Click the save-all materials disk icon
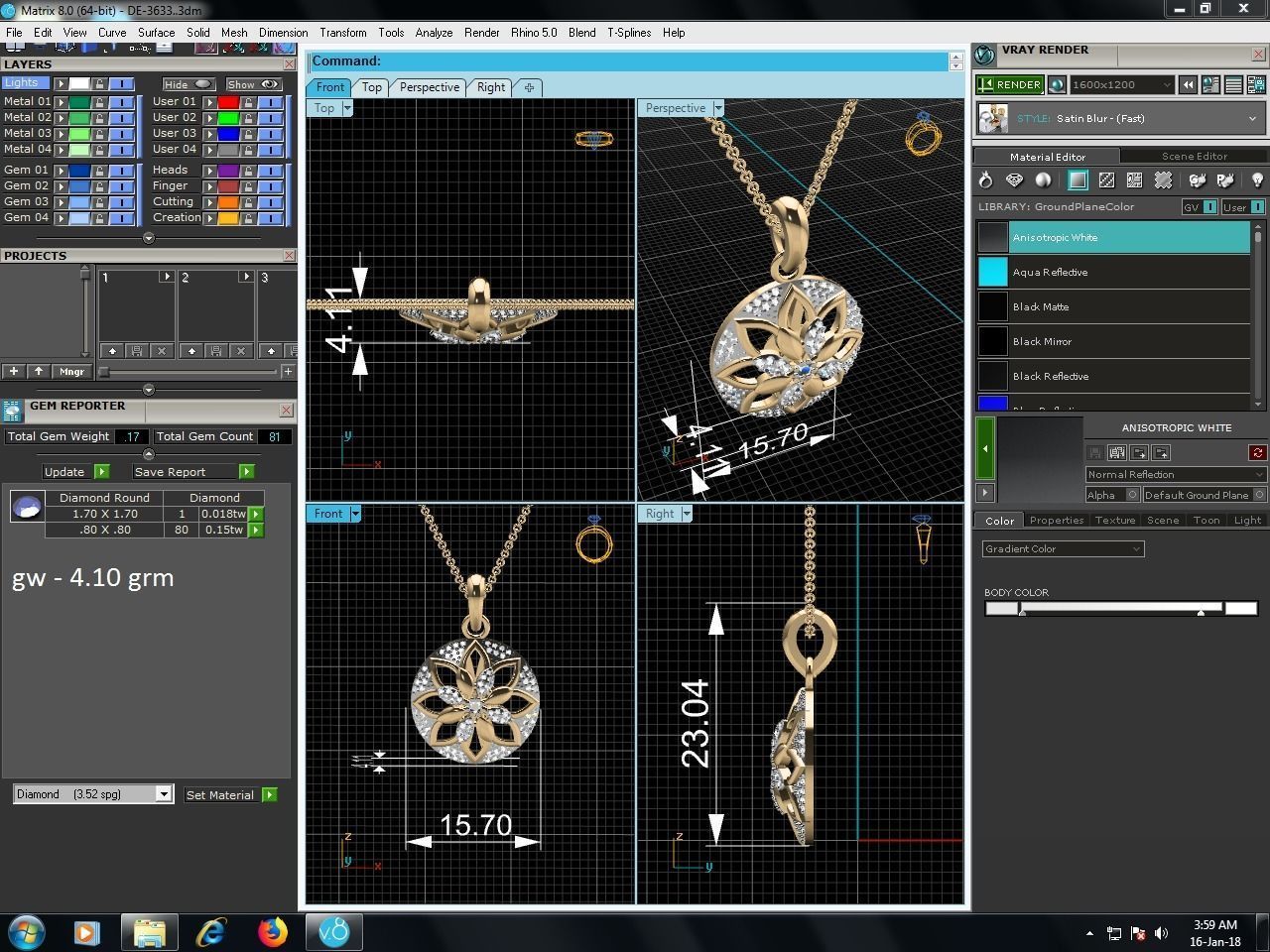 (x=1116, y=452)
